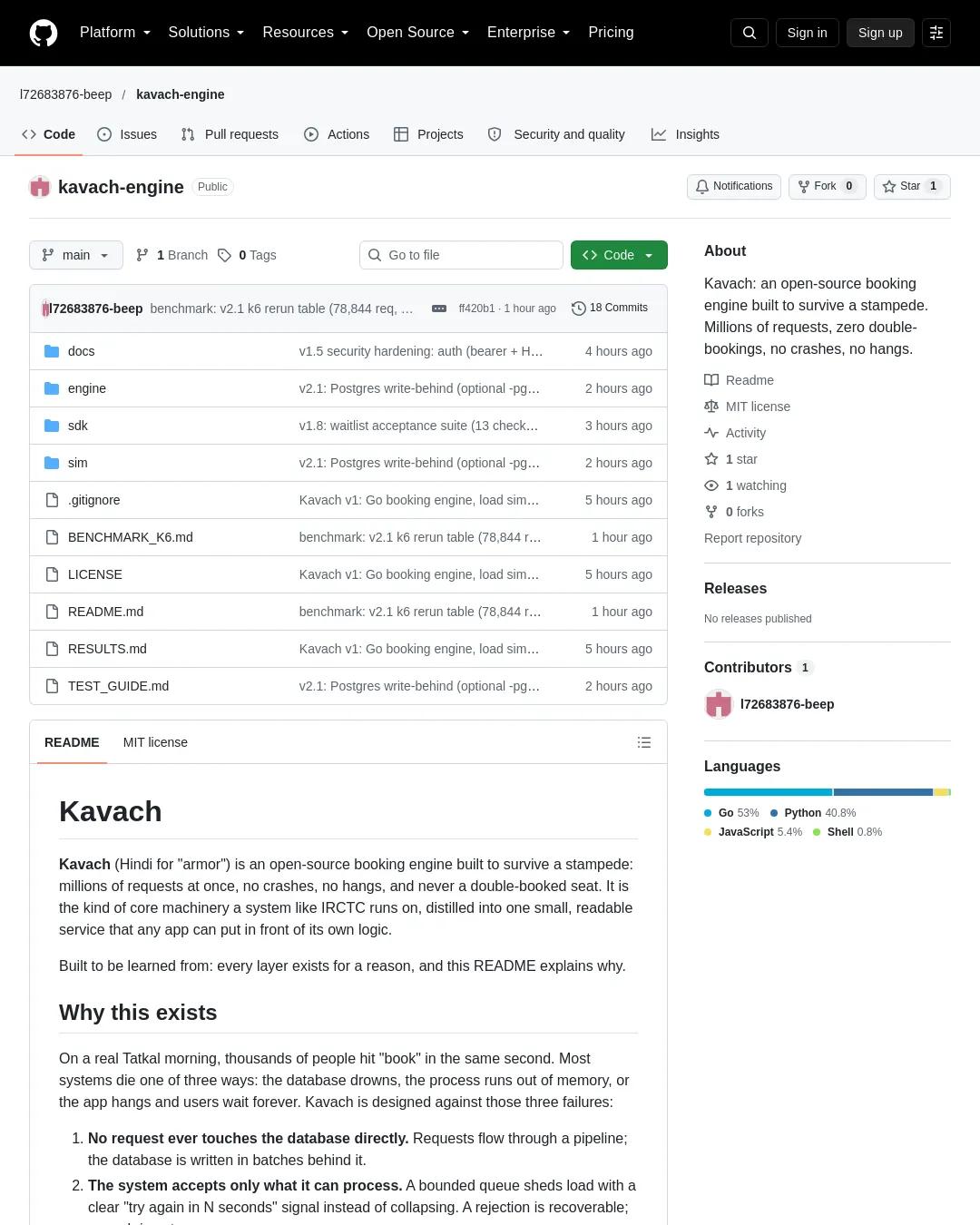Open the README outline list icon

[x=644, y=742]
